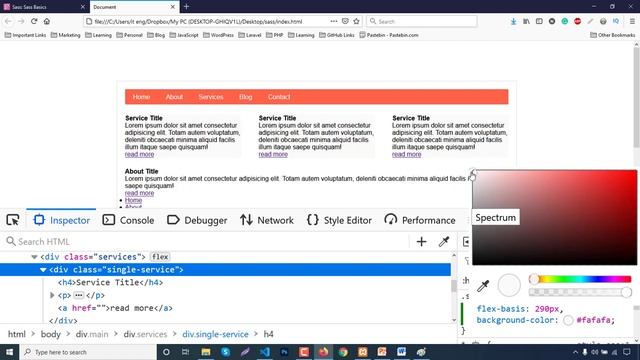The image size is (640, 360).
Task: Switch to the Inspector tab
Action: [62, 220]
